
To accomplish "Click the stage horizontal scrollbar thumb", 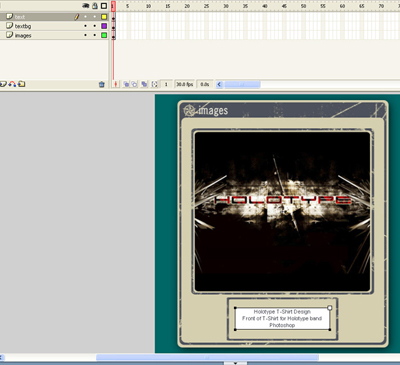I will coord(207,358).
